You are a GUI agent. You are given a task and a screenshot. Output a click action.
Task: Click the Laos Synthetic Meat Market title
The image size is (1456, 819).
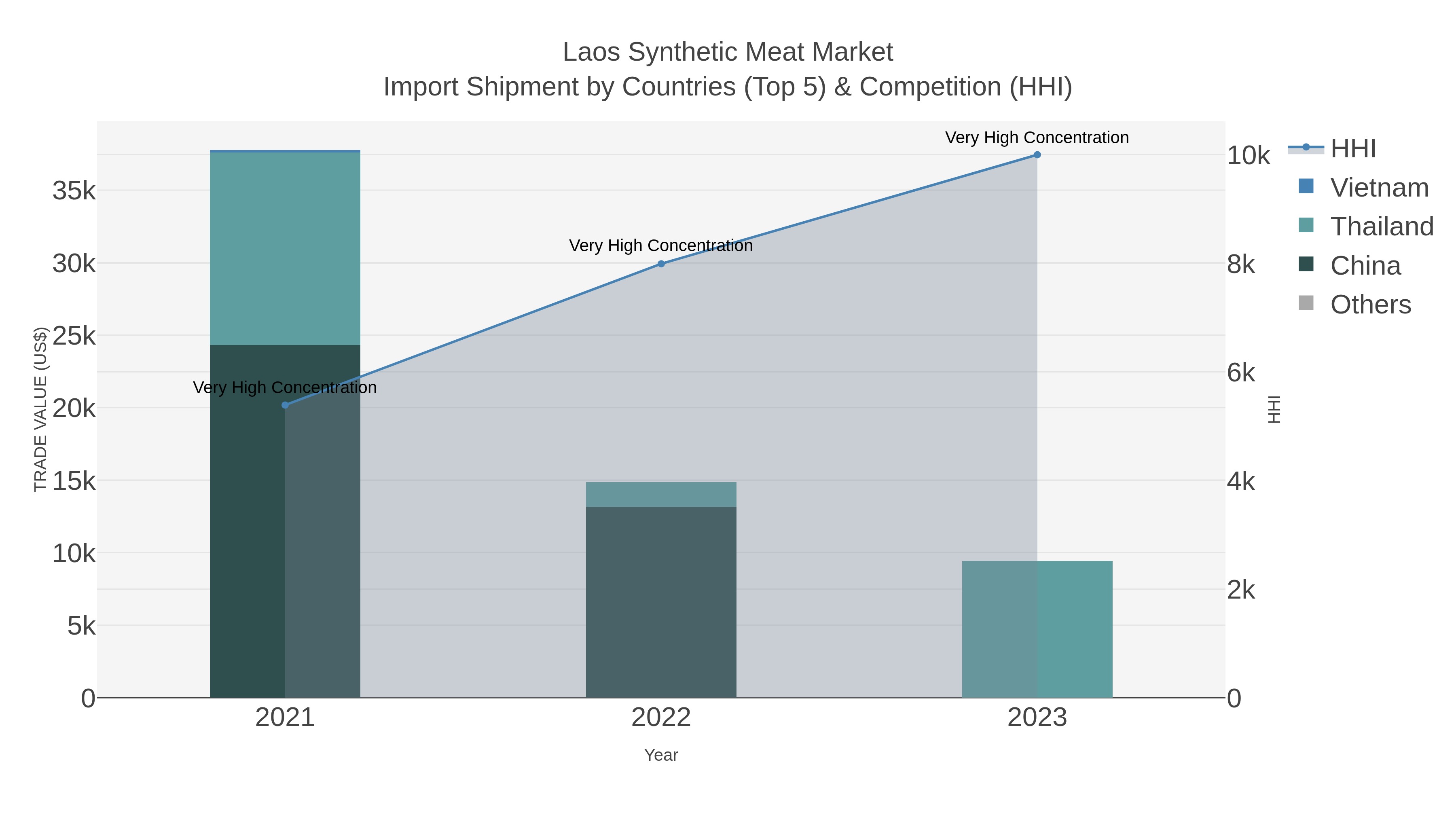728,52
